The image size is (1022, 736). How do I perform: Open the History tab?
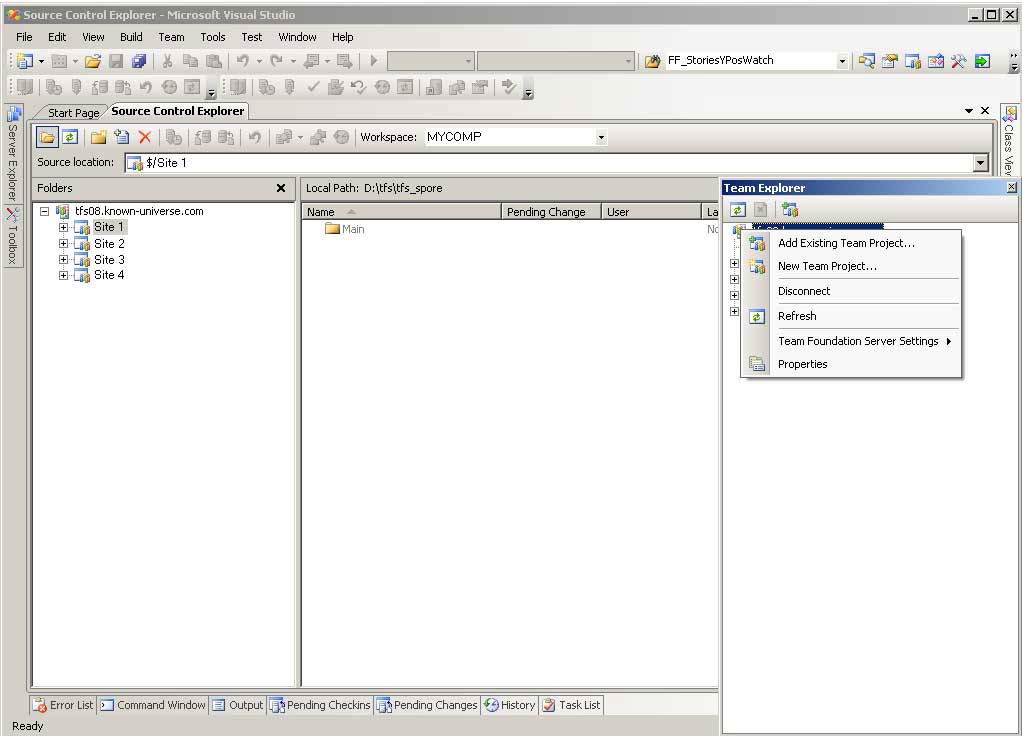[x=510, y=705]
